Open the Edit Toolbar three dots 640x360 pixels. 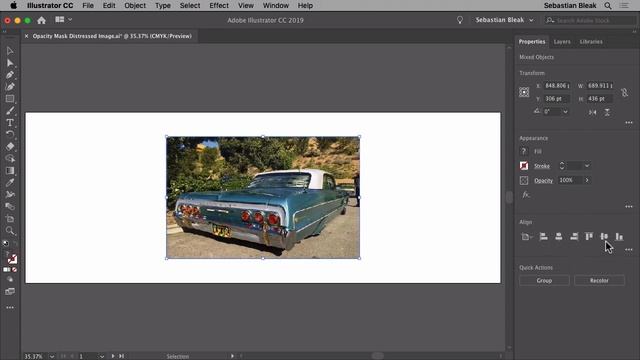10,307
